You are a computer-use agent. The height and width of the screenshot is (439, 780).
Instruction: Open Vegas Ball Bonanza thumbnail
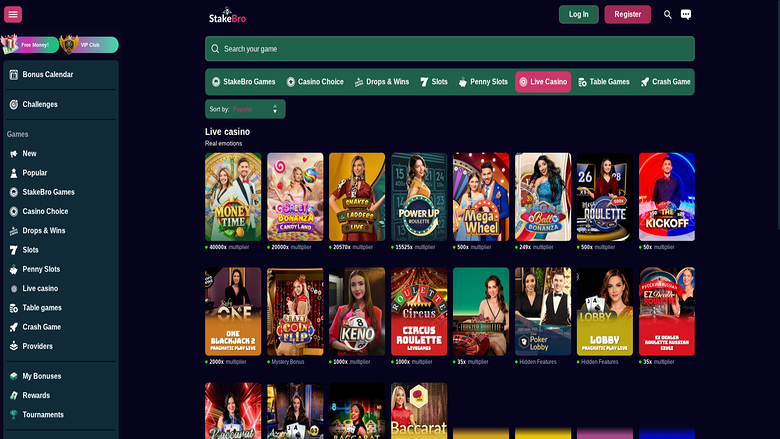coord(543,197)
